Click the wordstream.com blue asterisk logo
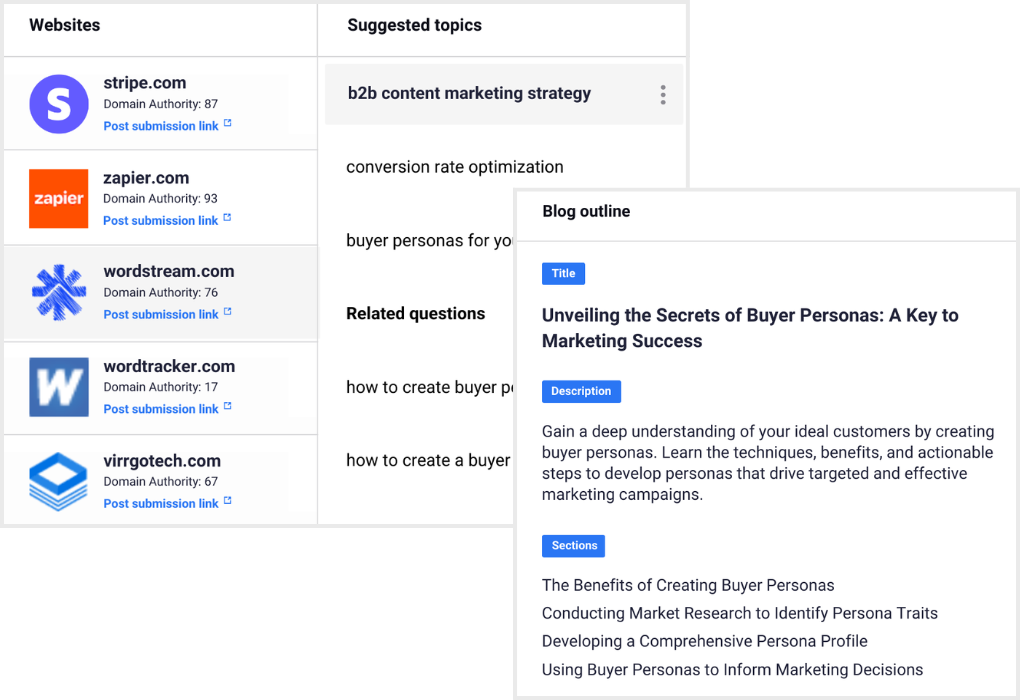This screenshot has width=1020, height=700. (59, 292)
